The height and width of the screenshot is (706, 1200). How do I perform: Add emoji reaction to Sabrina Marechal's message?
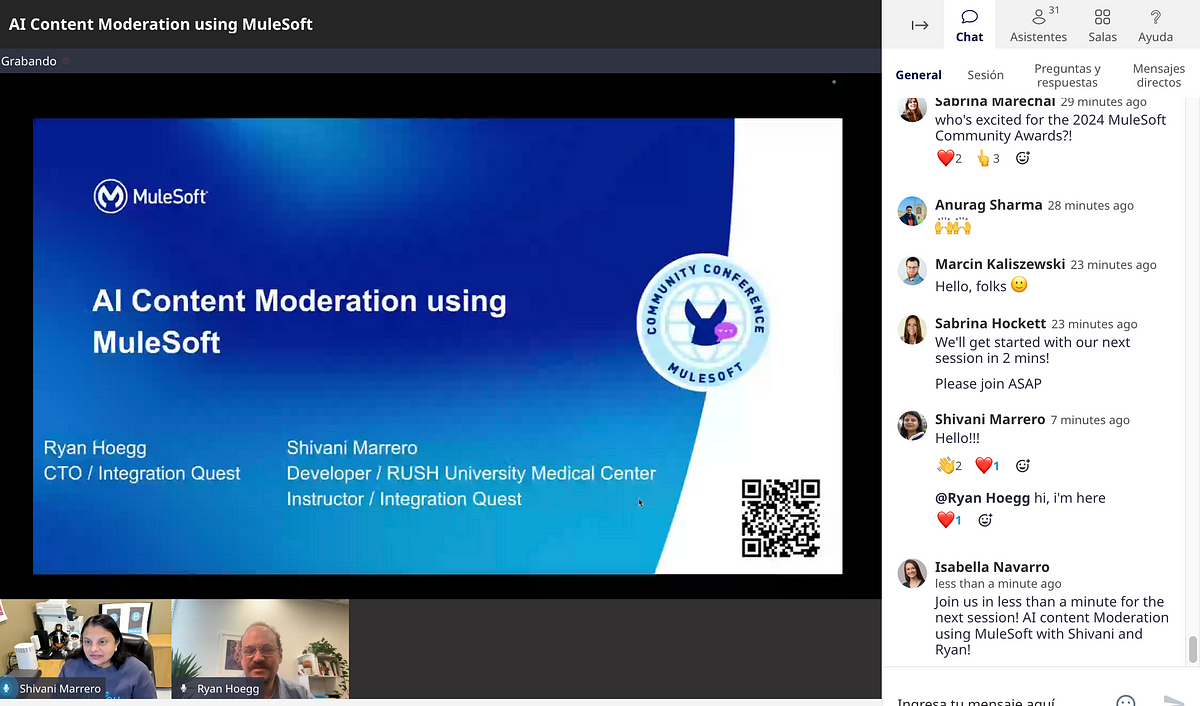[1022, 158]
